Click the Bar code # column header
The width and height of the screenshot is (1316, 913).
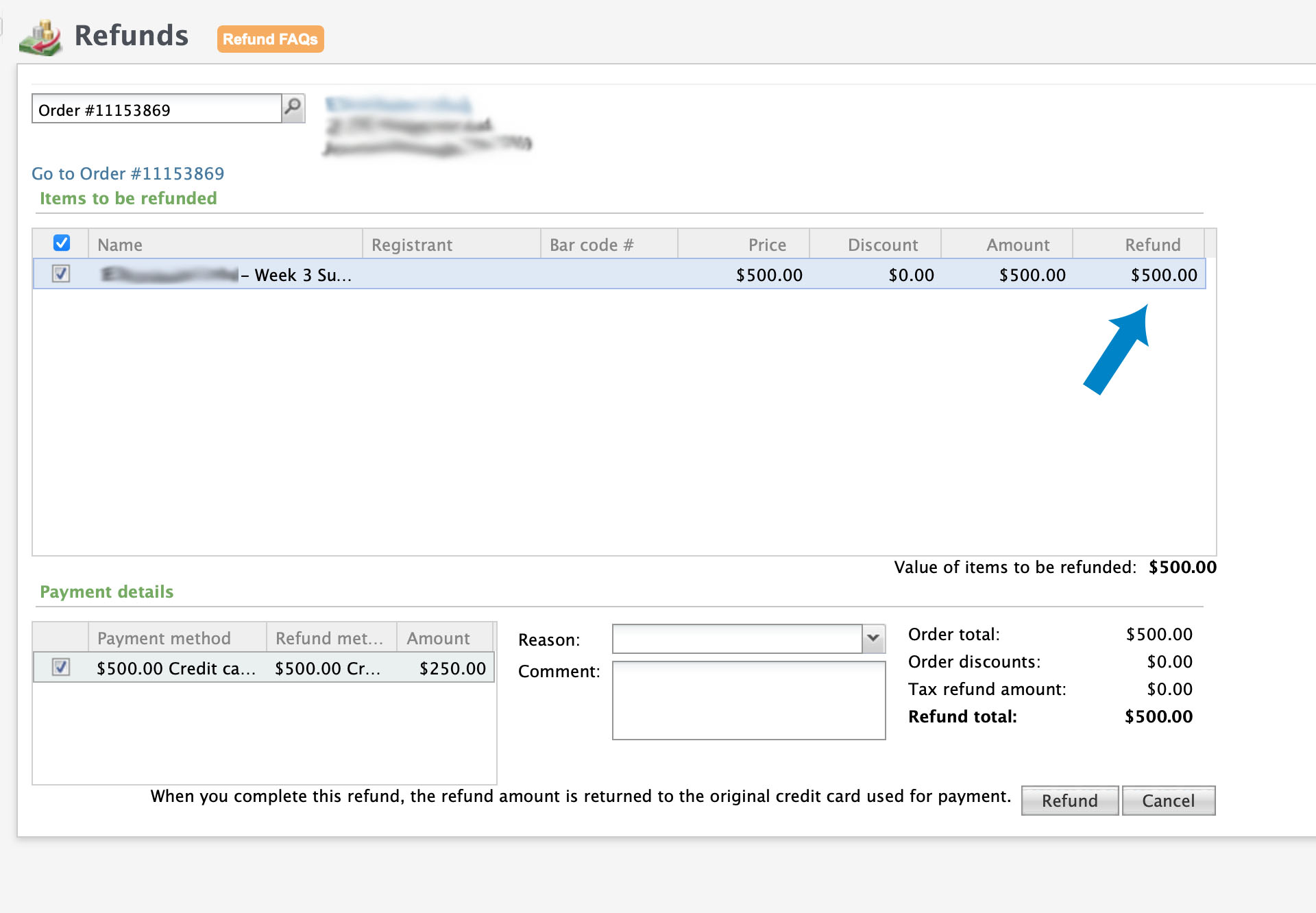point(609,245)
